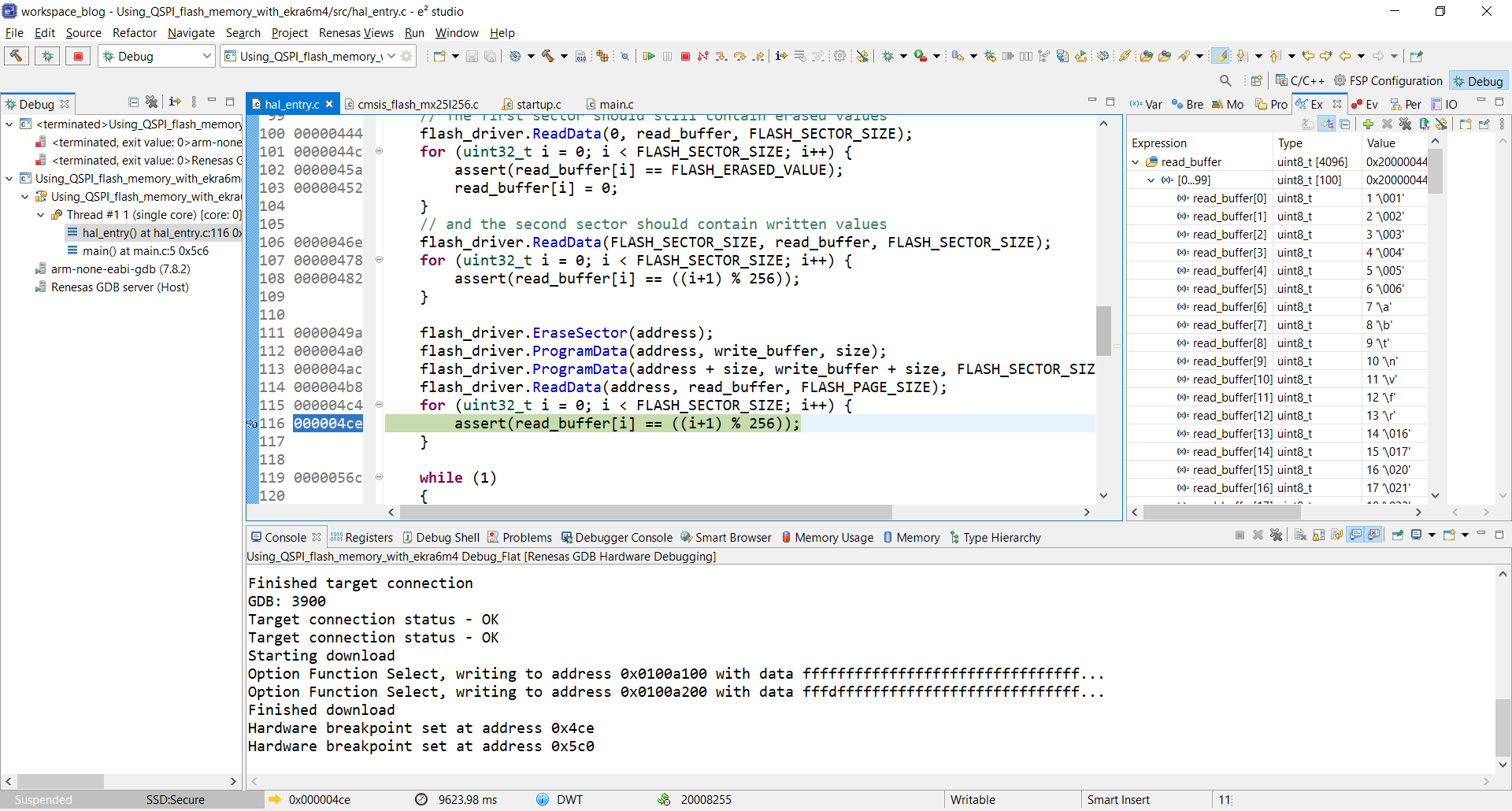Open launch configuration Using_QSPI_flash_memory dropdown
This screenshot has height=811, width=1512.
coord(391,56)
